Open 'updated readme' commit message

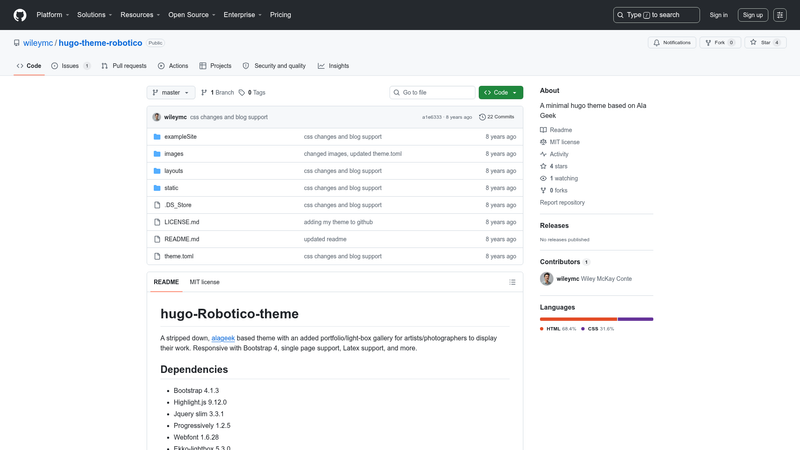[325, 239]
